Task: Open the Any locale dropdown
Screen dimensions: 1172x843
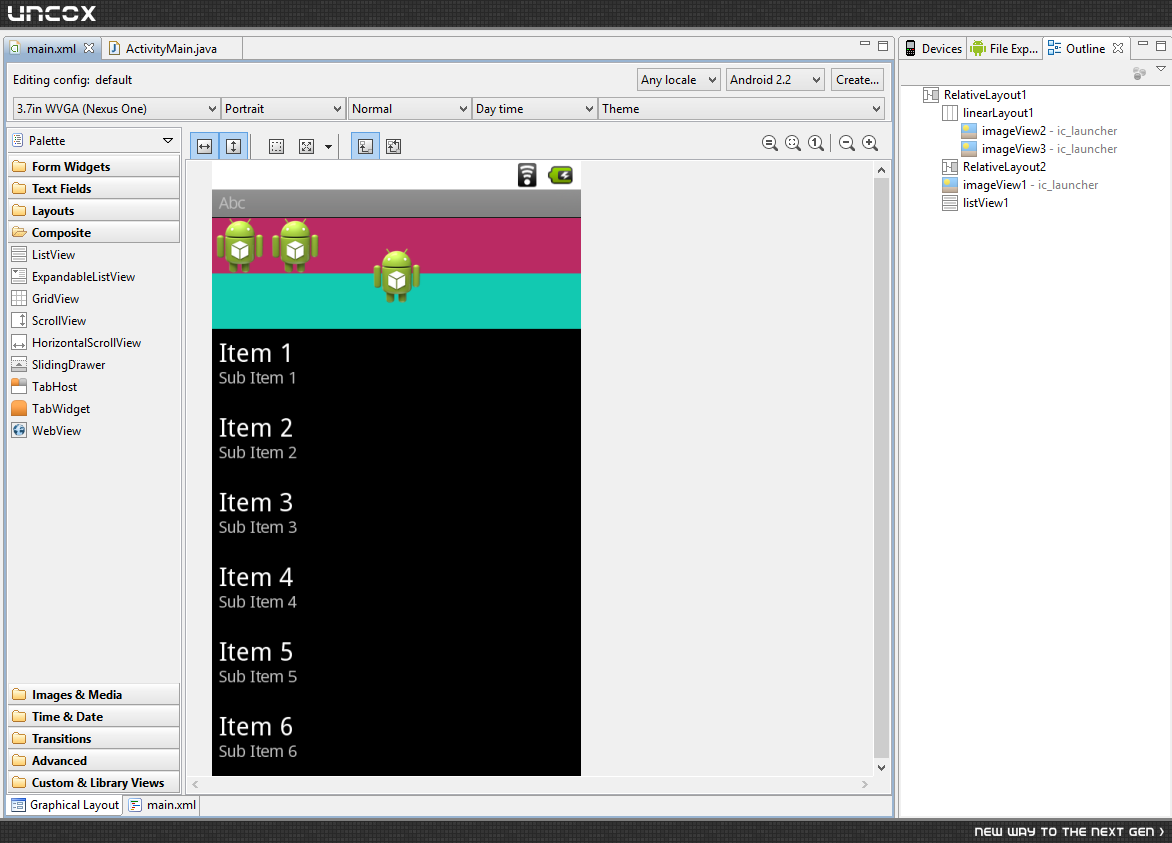Action: tap(679, 79)
